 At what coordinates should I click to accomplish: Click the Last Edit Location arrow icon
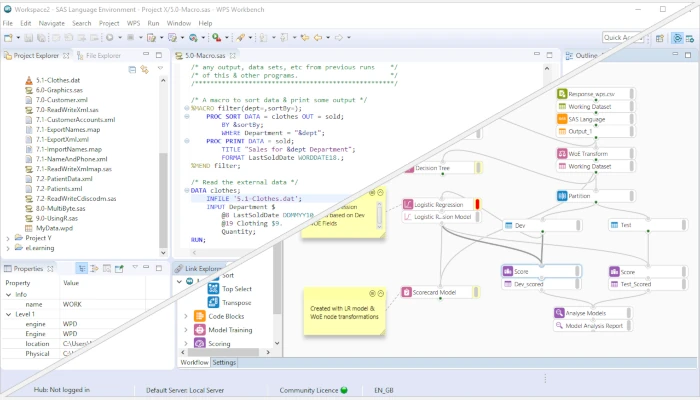coord(305,38)
